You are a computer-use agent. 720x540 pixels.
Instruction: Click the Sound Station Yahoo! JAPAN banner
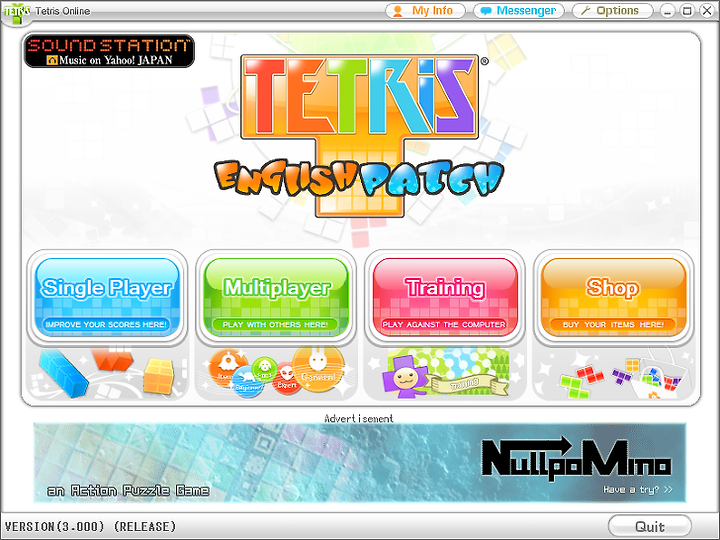point(109,51)
